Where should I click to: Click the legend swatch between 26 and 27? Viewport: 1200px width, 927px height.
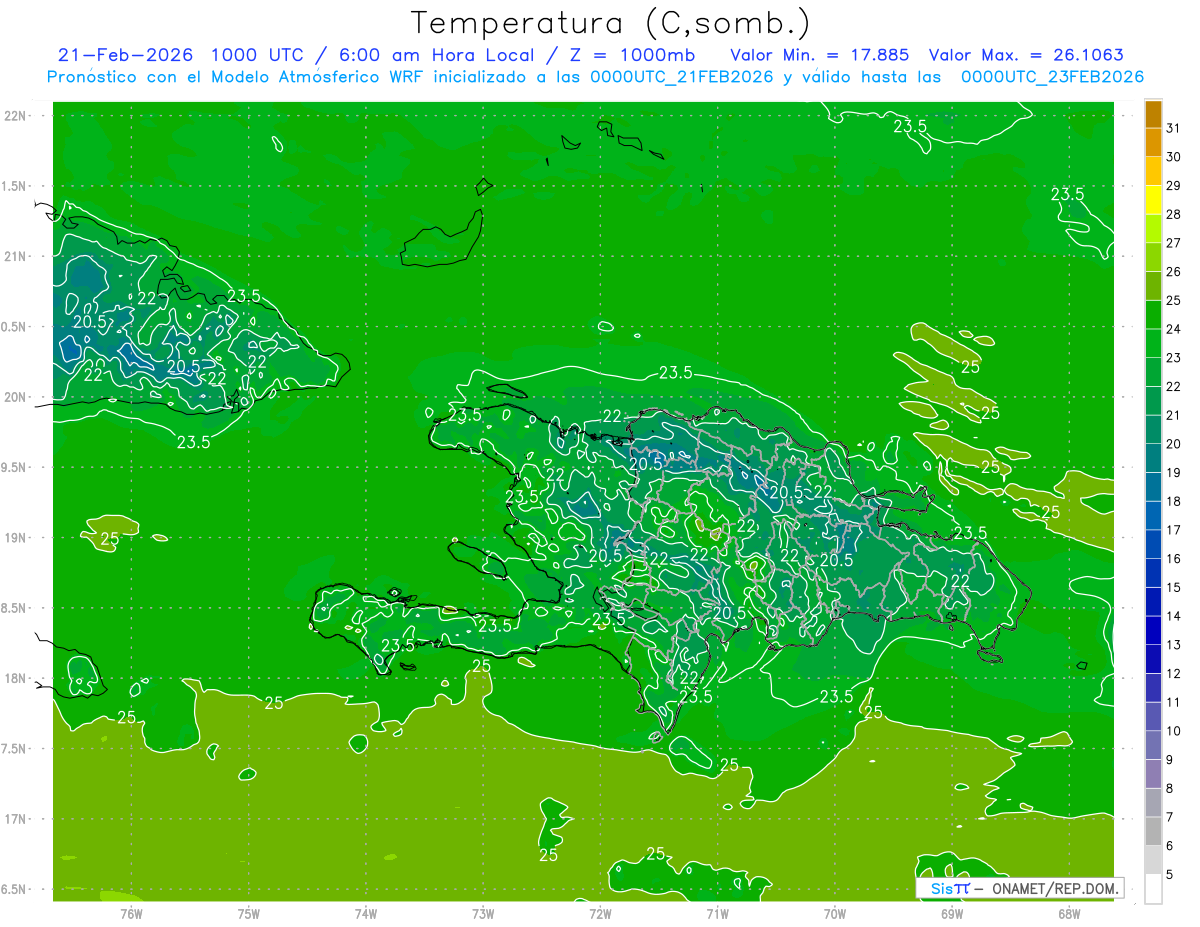point(1153,257)
